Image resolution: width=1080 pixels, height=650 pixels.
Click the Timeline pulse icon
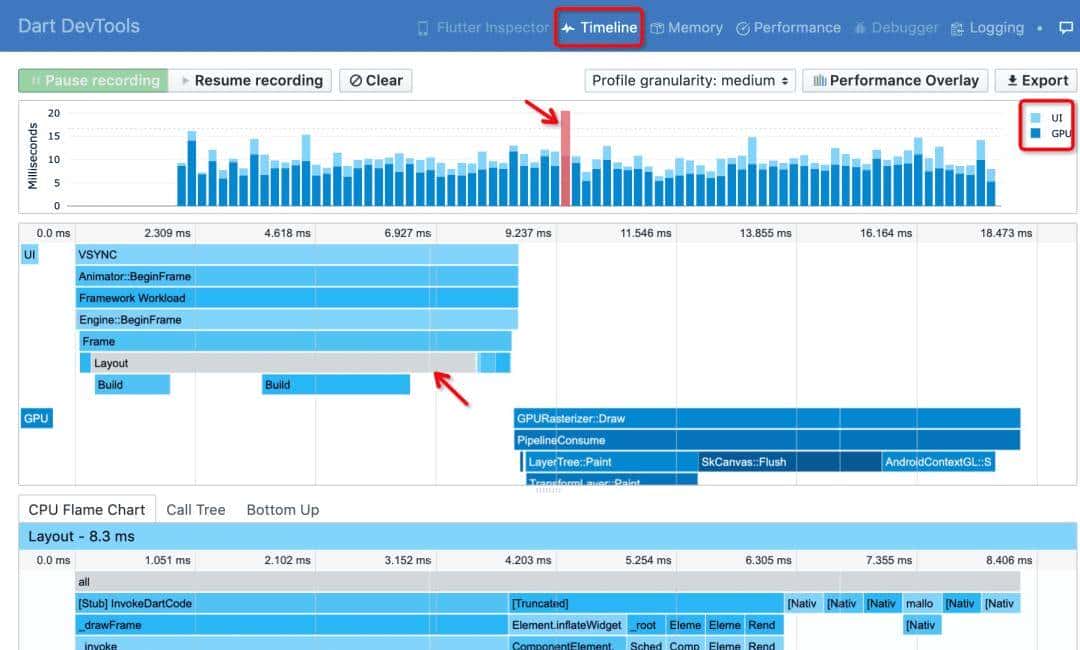568,28
